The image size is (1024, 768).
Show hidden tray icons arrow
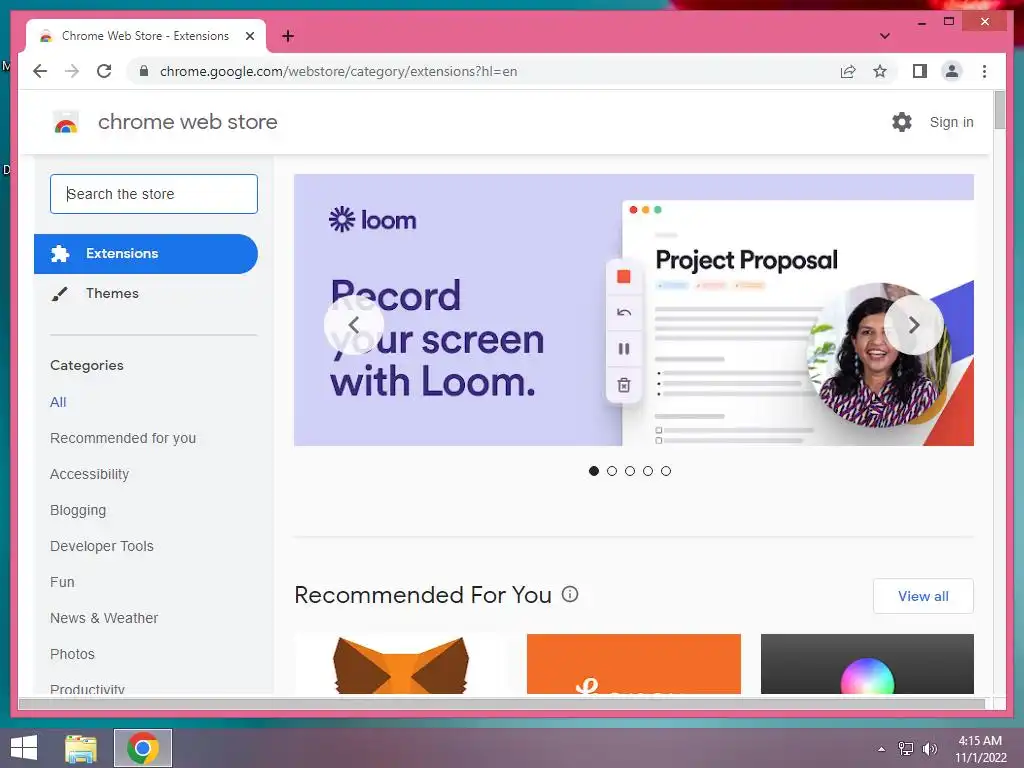(882, 749)
